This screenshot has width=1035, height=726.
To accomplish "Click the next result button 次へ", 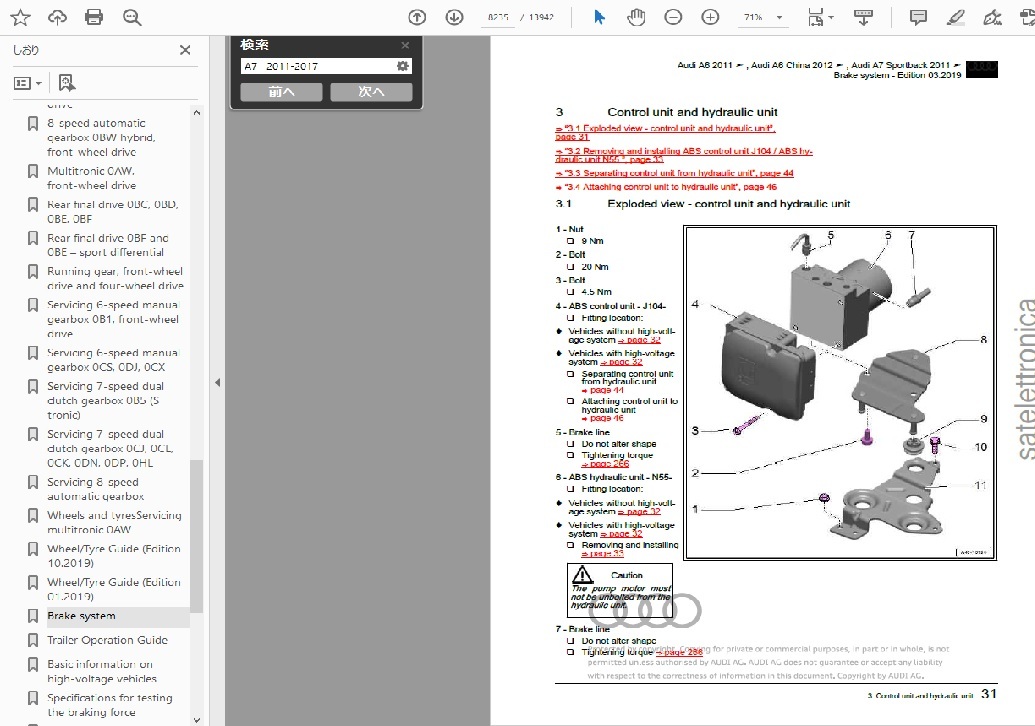I will pyautogui.click(x=371, y=92).
